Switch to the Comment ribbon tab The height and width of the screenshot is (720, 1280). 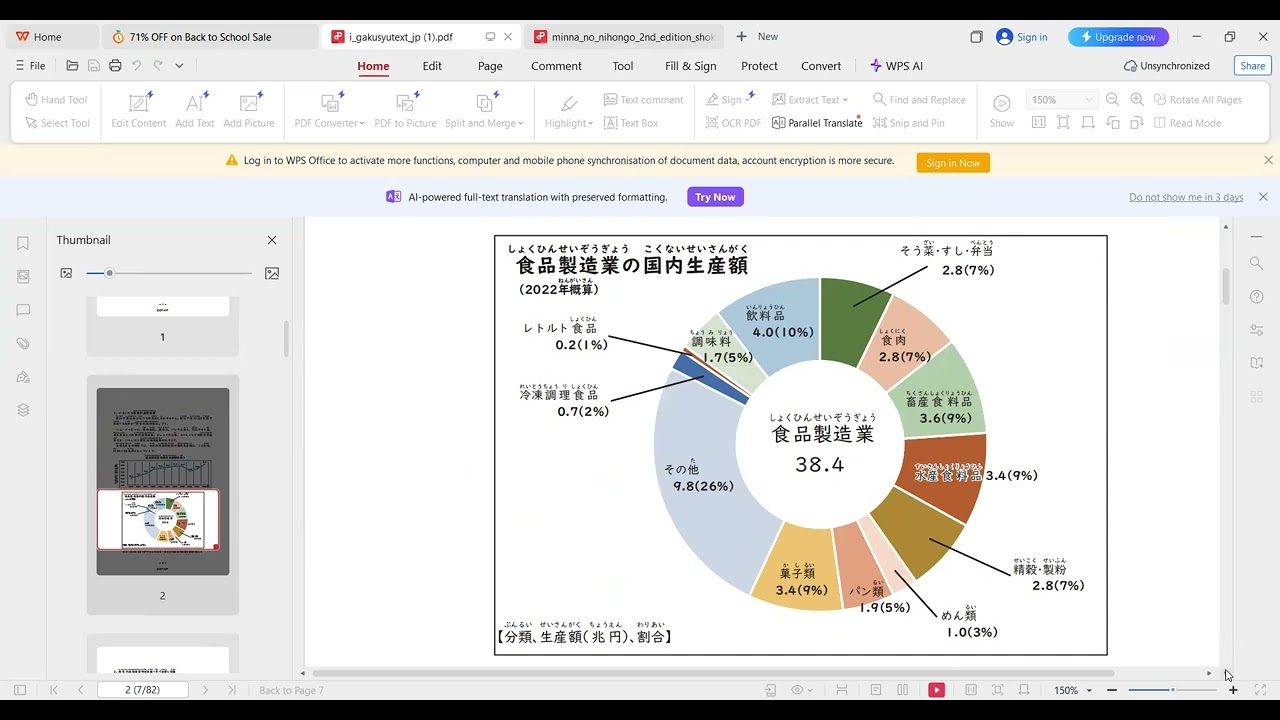556,66
